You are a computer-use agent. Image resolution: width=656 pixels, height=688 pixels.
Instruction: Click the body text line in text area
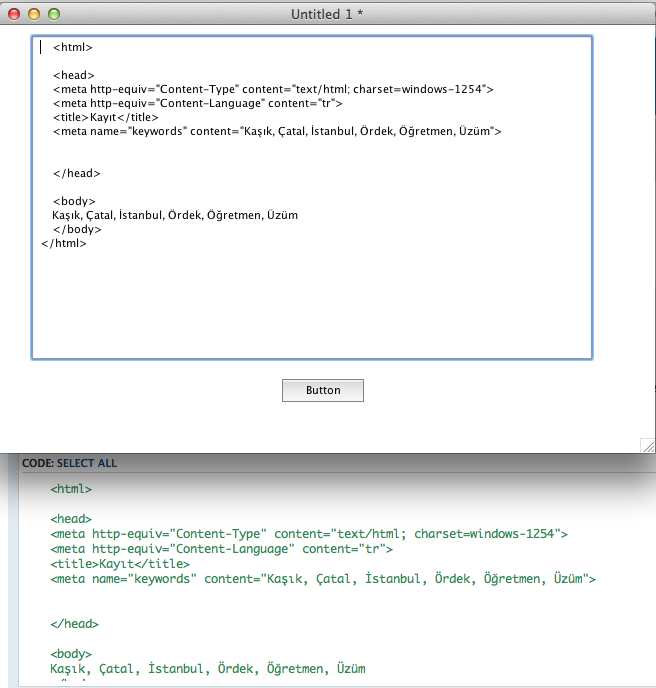tap(174, 215)
